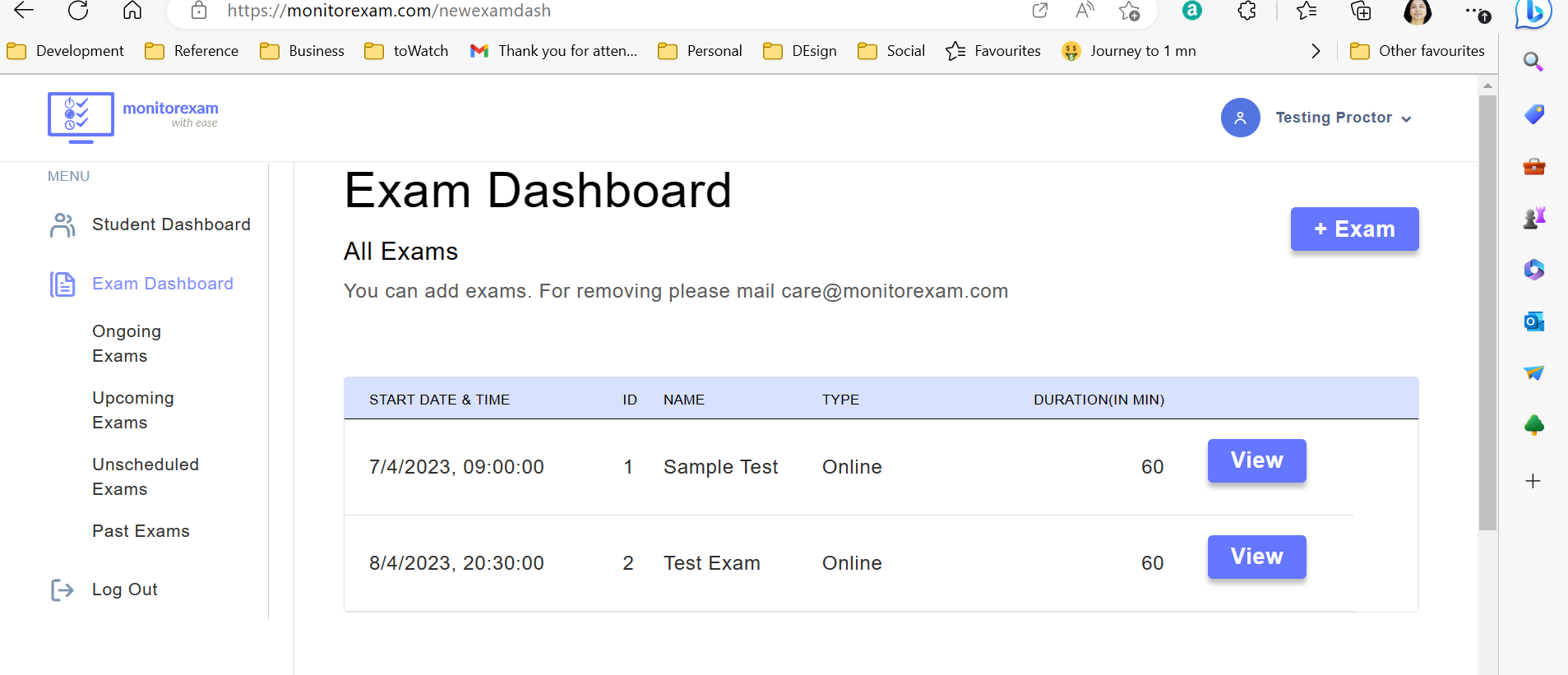
Task: Open browser extensions puzzle icon
Action: coord(1247,11)
